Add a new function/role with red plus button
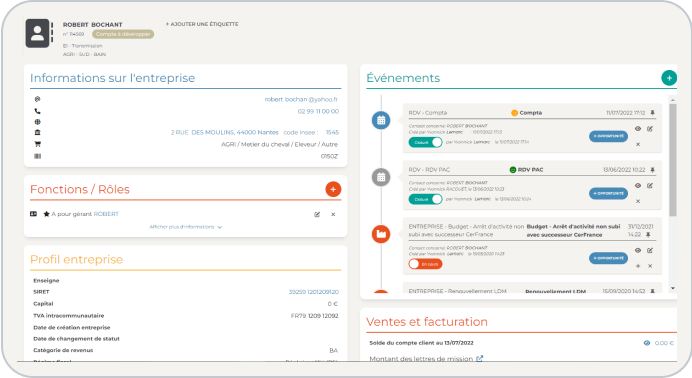 coord(333,189)
